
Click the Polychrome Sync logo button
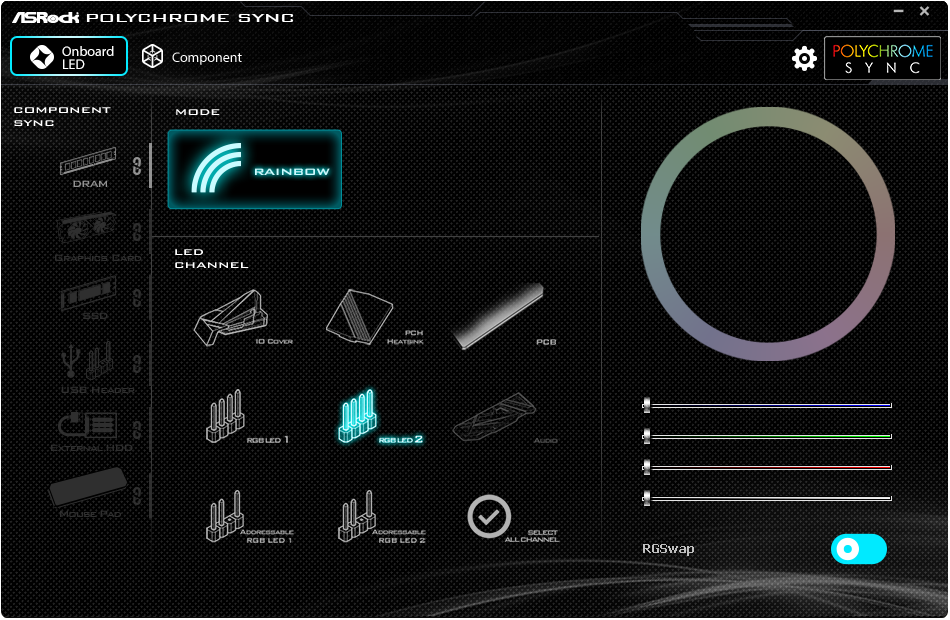[x=882, y=58]
